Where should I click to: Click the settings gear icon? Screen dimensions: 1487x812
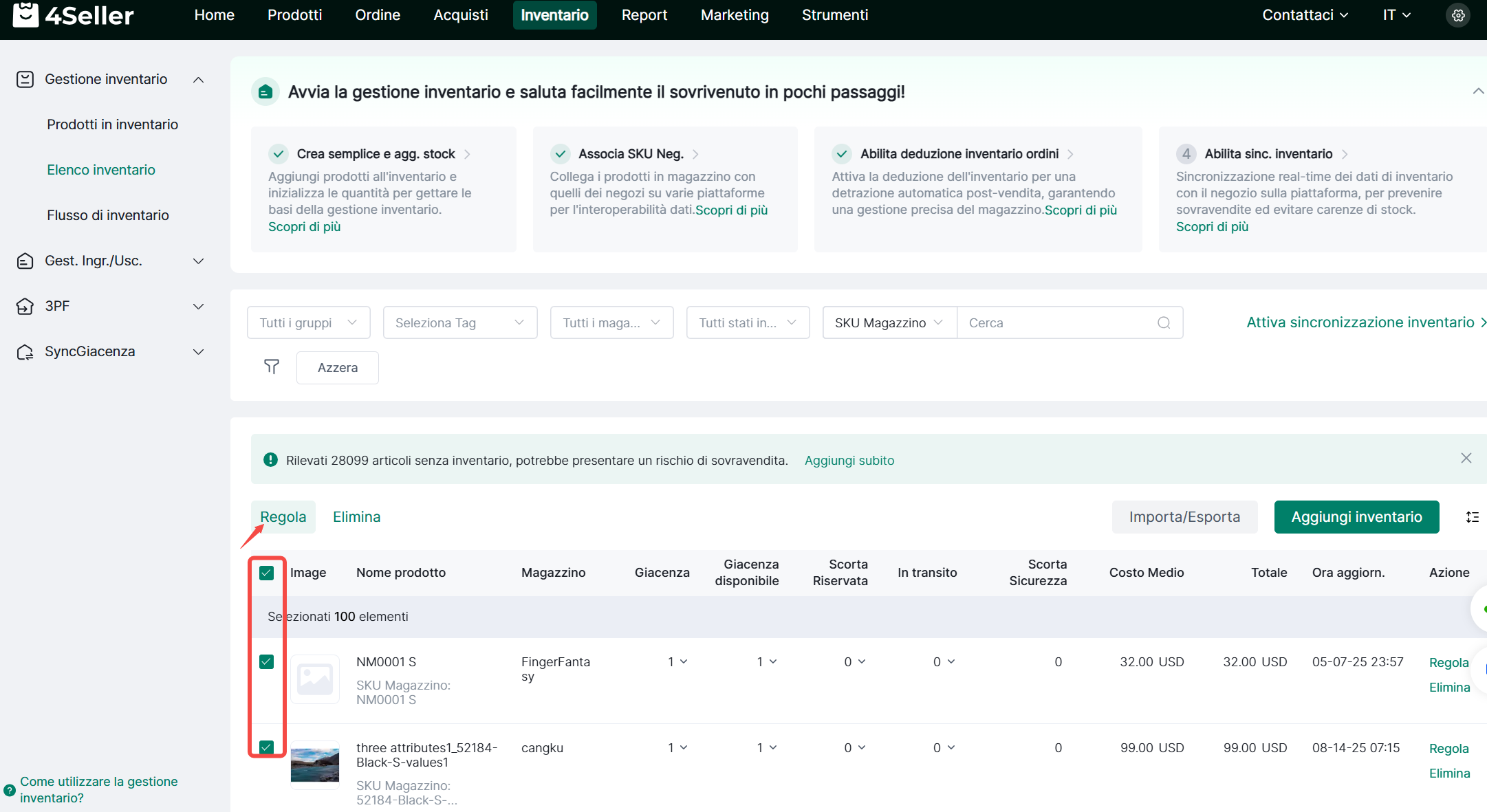point(1457,15)
